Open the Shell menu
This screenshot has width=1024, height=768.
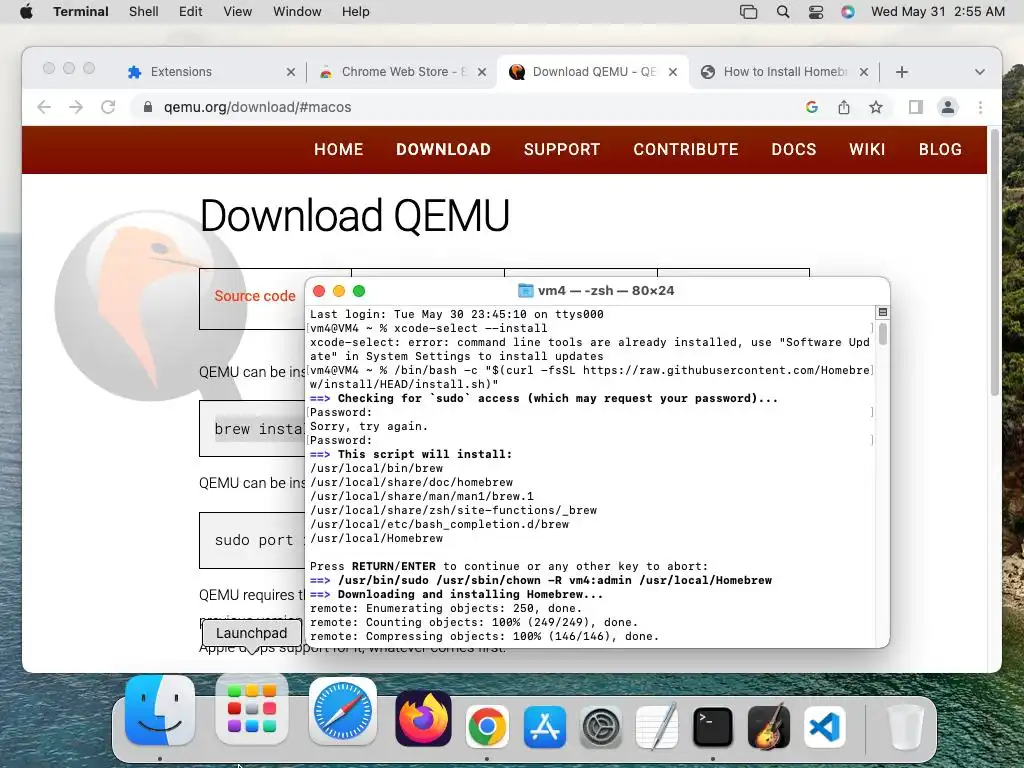(144, 12)
